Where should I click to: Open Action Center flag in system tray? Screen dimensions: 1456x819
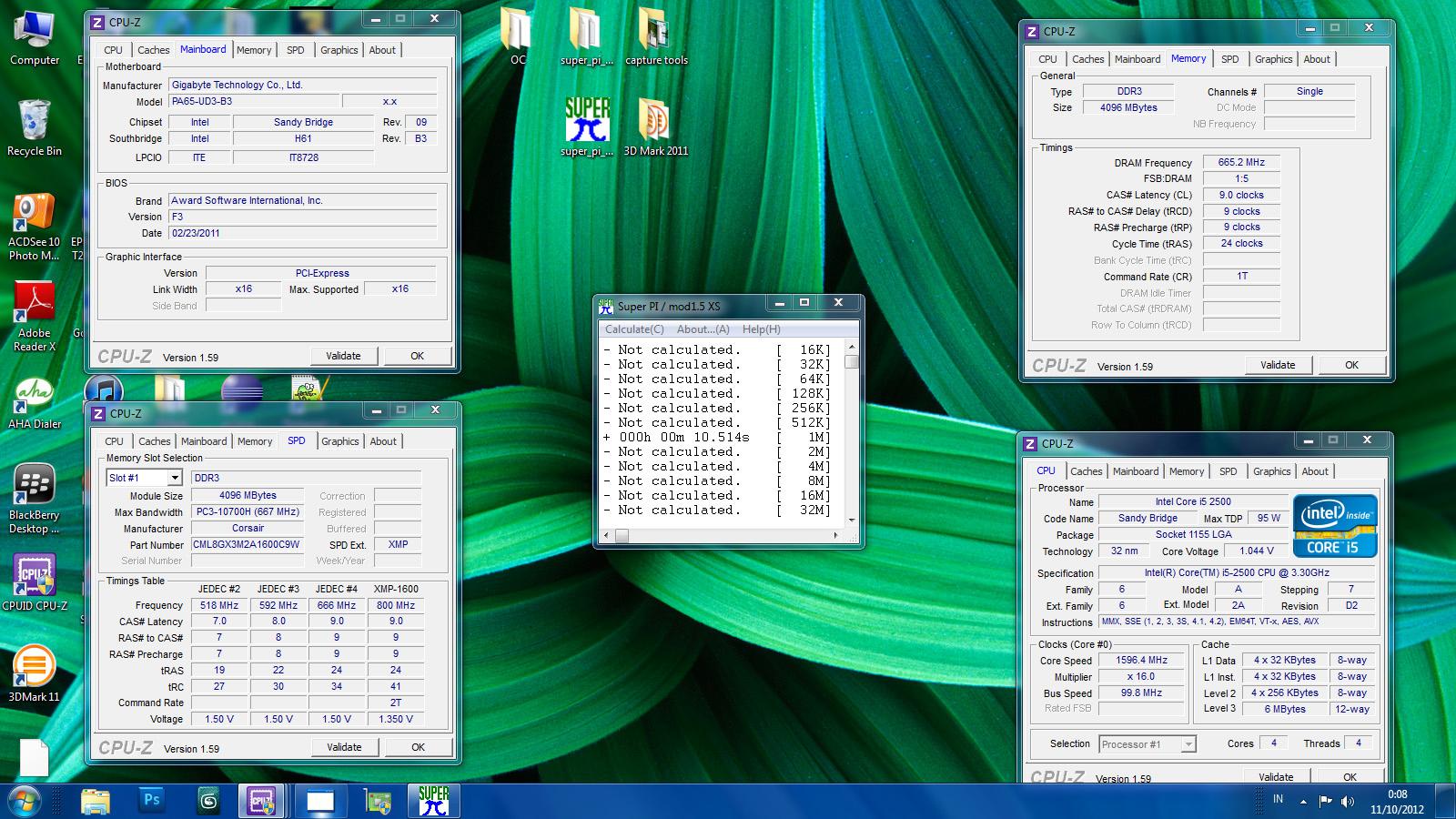coord(1325,802)
